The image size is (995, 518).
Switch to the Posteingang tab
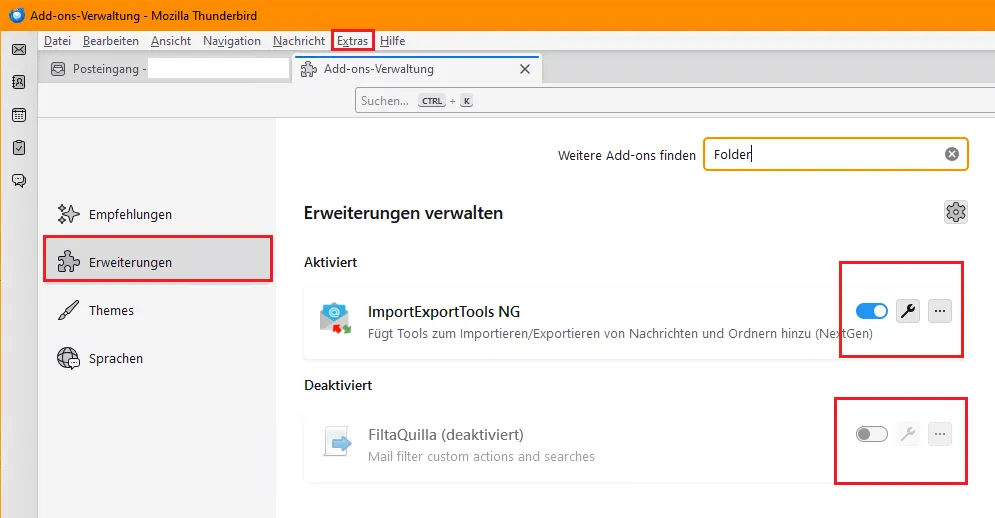(165, 69)
